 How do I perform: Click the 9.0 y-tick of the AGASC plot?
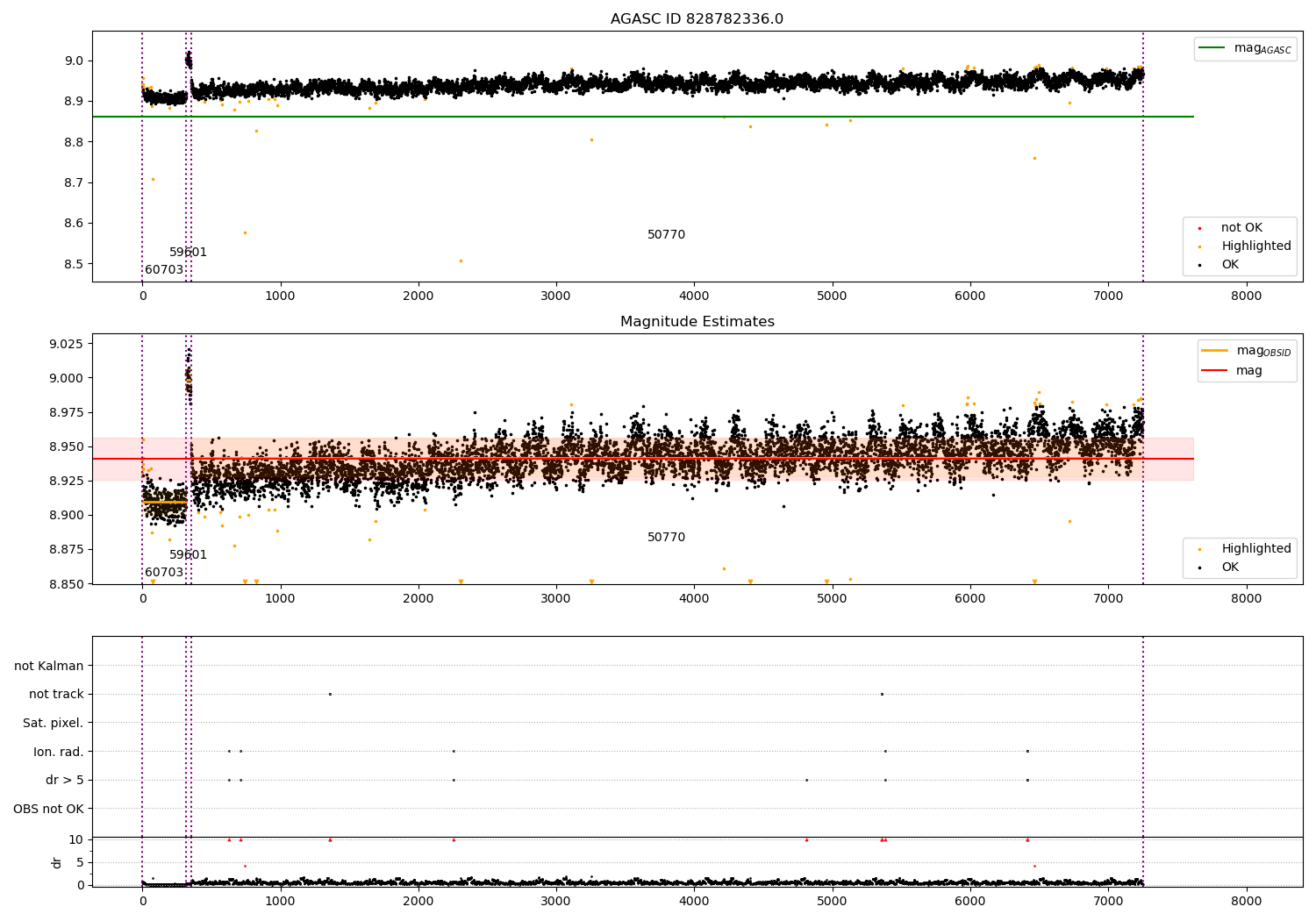[x=75, y=61]
